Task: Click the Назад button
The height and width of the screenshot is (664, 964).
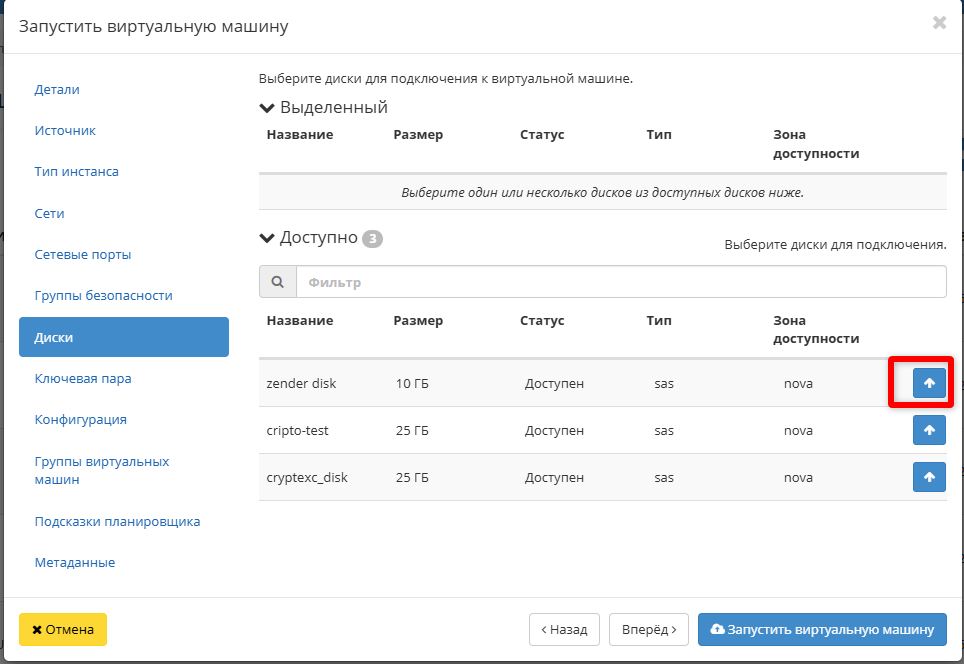Action: point(564,630)
